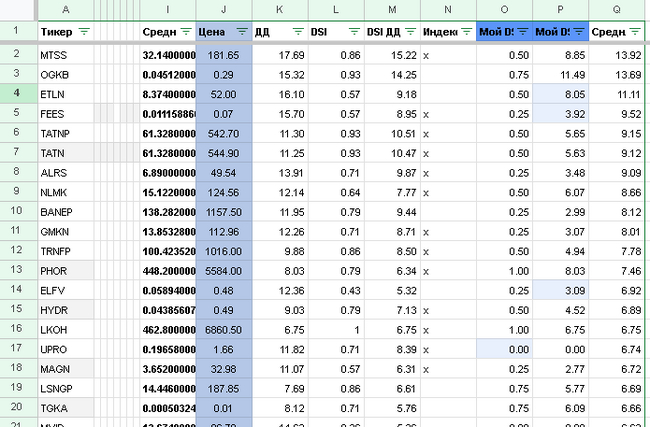
Task: Open filter in column P header
Action: click(579, 32)
